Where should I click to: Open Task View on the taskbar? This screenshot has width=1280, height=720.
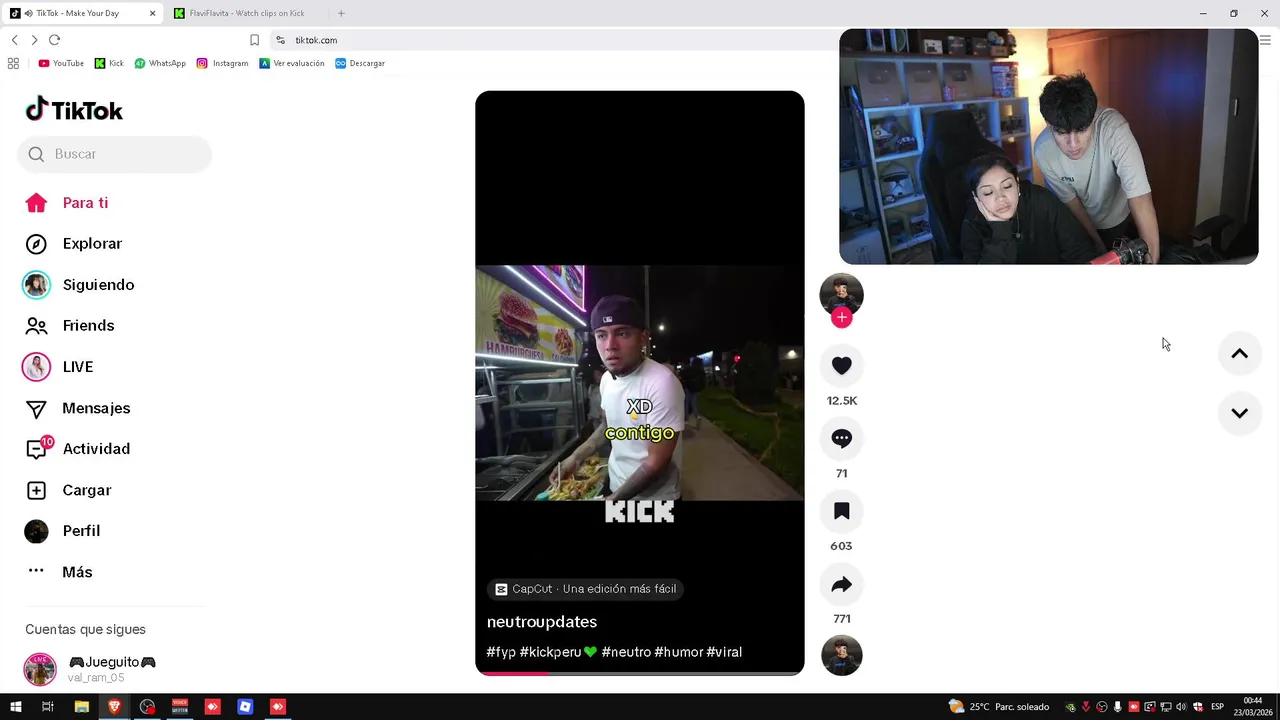[47, 707]
